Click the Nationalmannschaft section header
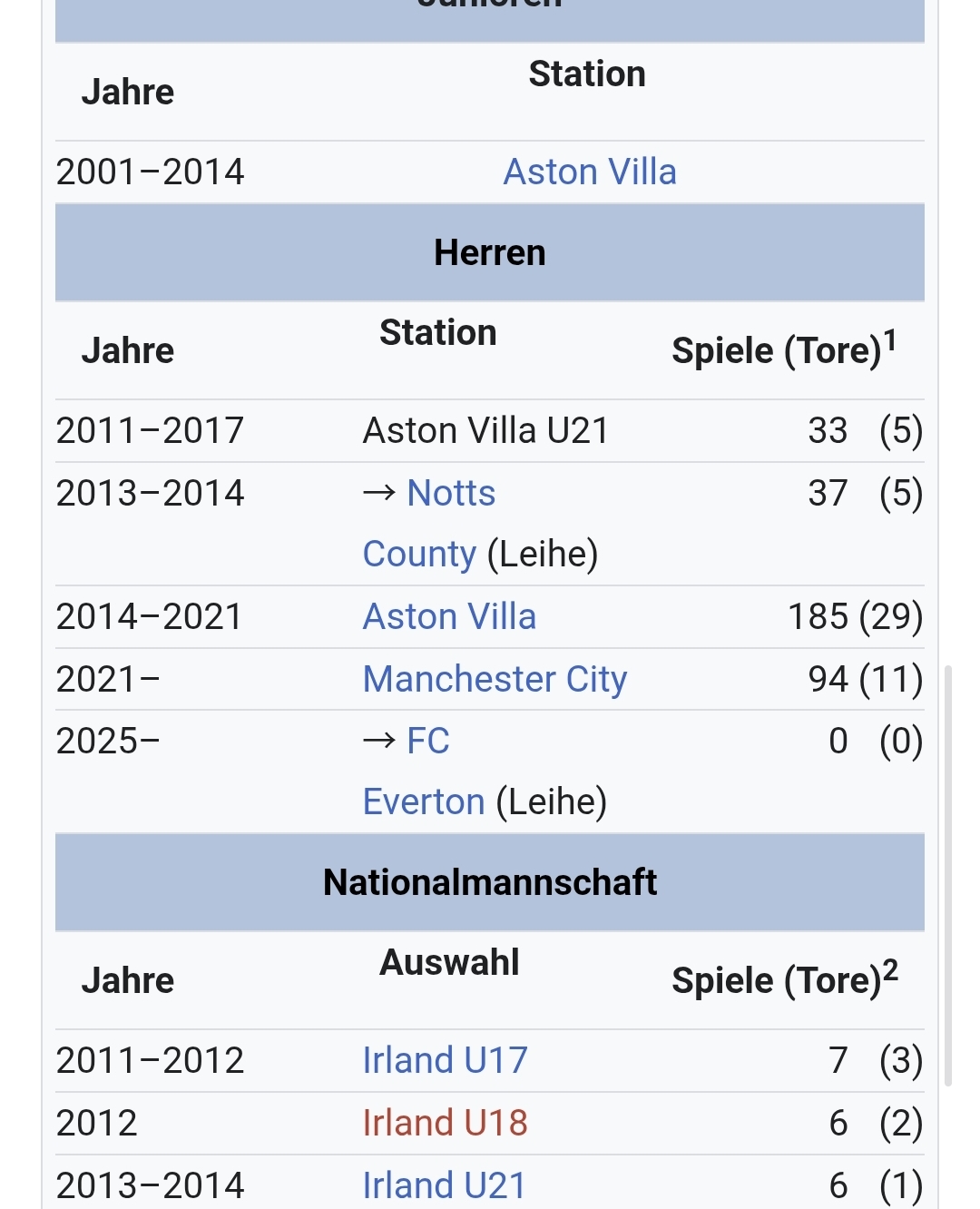Image resolution: width=980 pixels, height=1209 pixels. pos(490,882)
